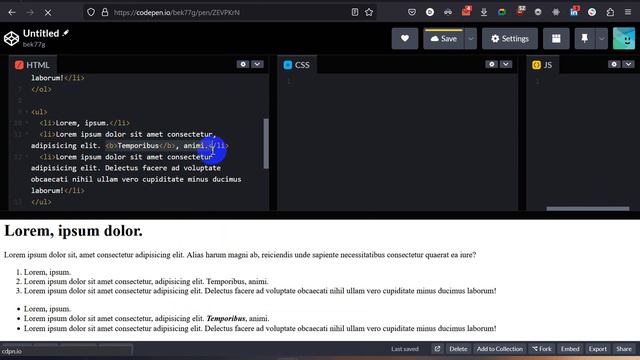Open the pinned items dropdown arrow
The image size is (640, 360).
pos(602,38)
